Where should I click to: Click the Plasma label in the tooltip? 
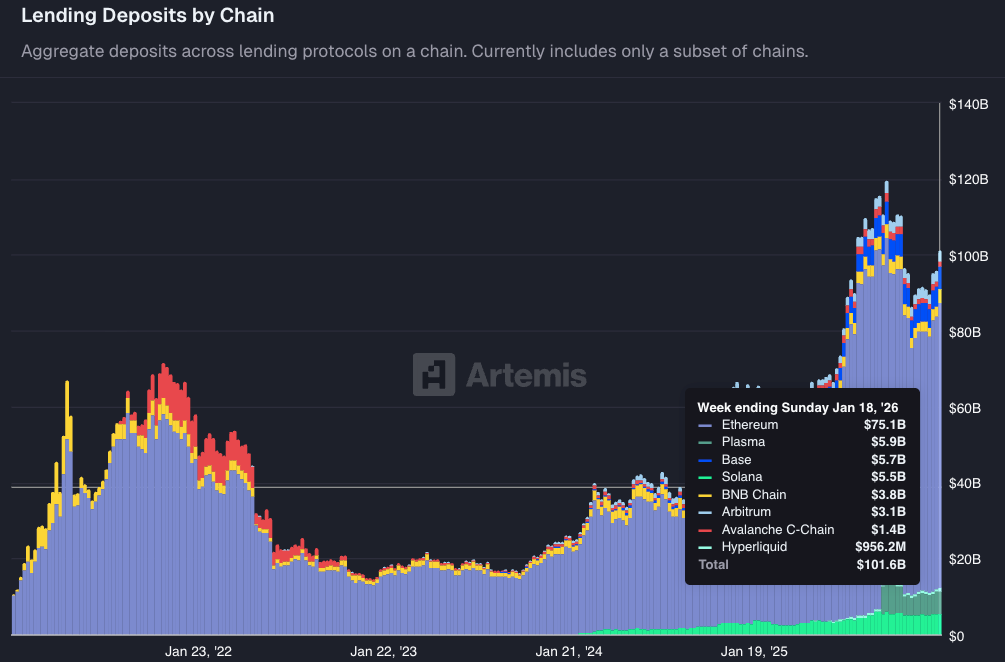coord(743,442)
